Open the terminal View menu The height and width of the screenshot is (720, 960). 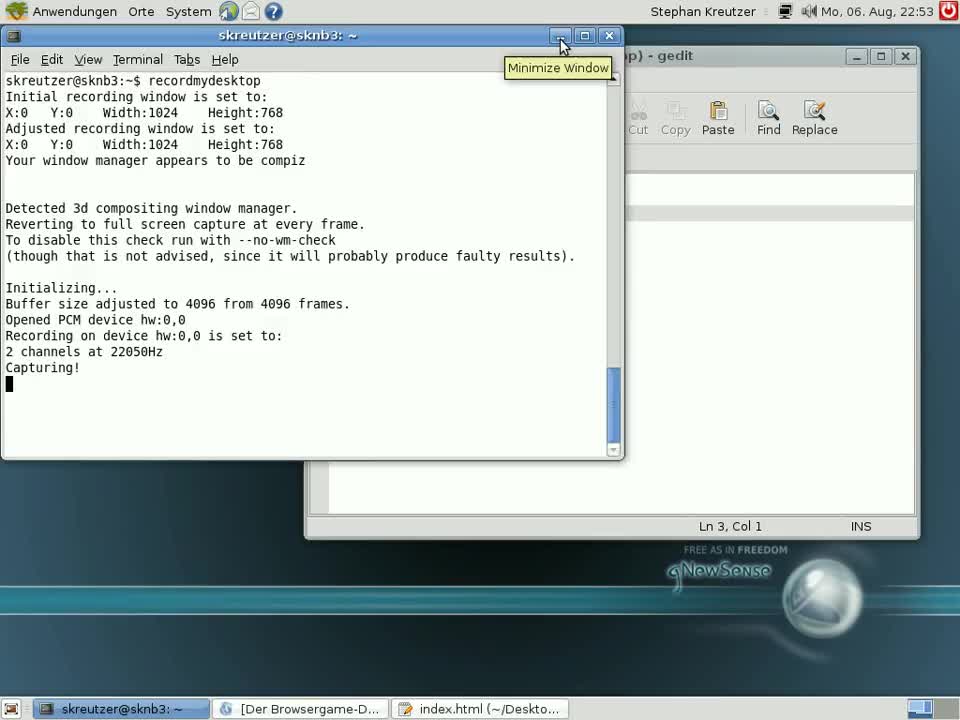point(88,59)
